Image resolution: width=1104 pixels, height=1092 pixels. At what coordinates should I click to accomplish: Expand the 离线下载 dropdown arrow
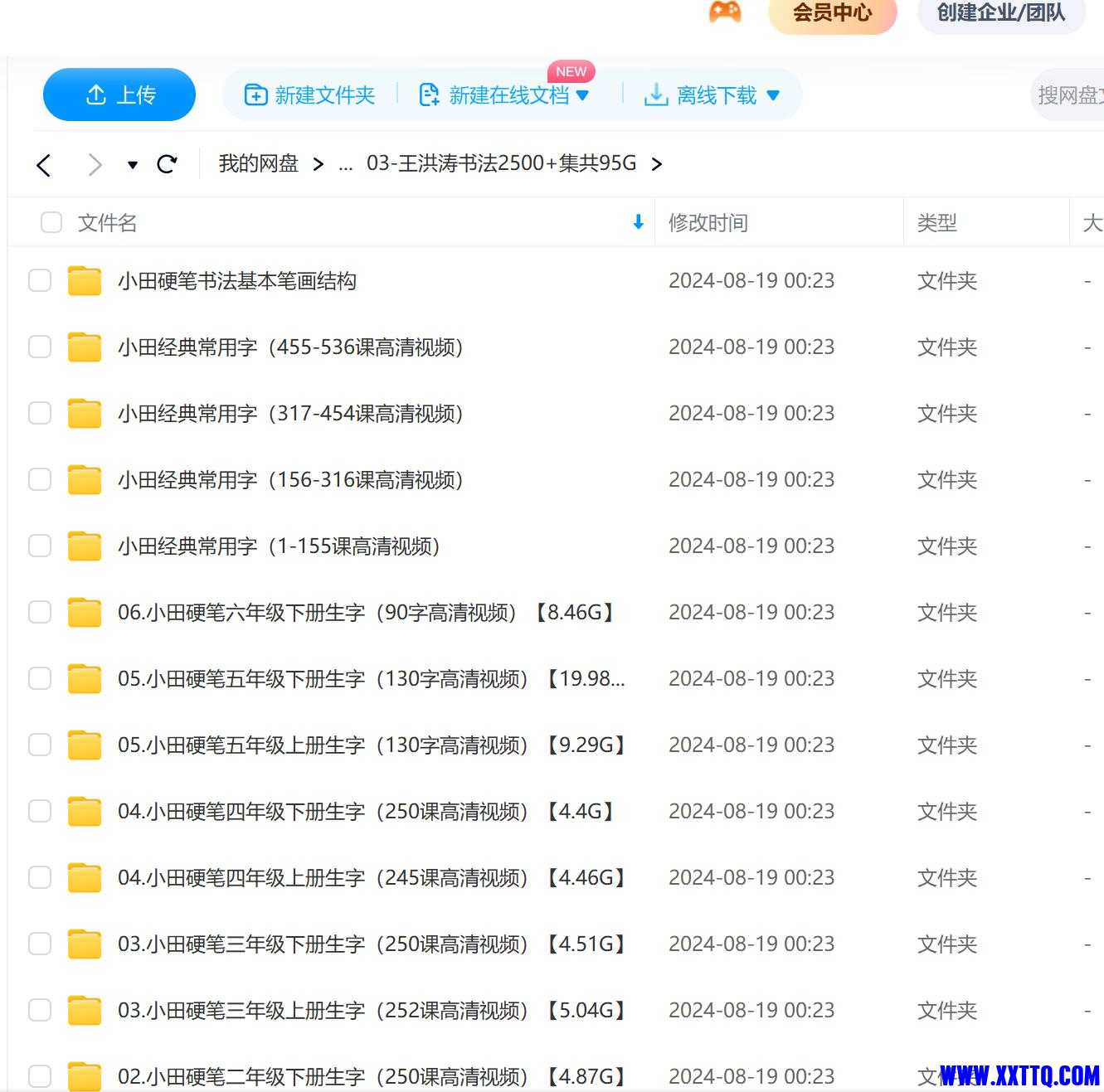(x=773, y=95)
